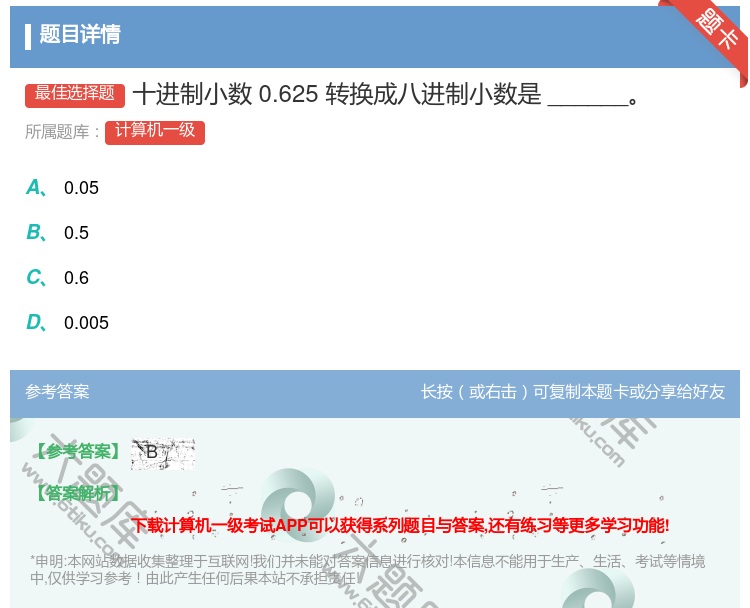The image size is (750, 608).
Task: Select answer option C 0.6
Action: 58,277
